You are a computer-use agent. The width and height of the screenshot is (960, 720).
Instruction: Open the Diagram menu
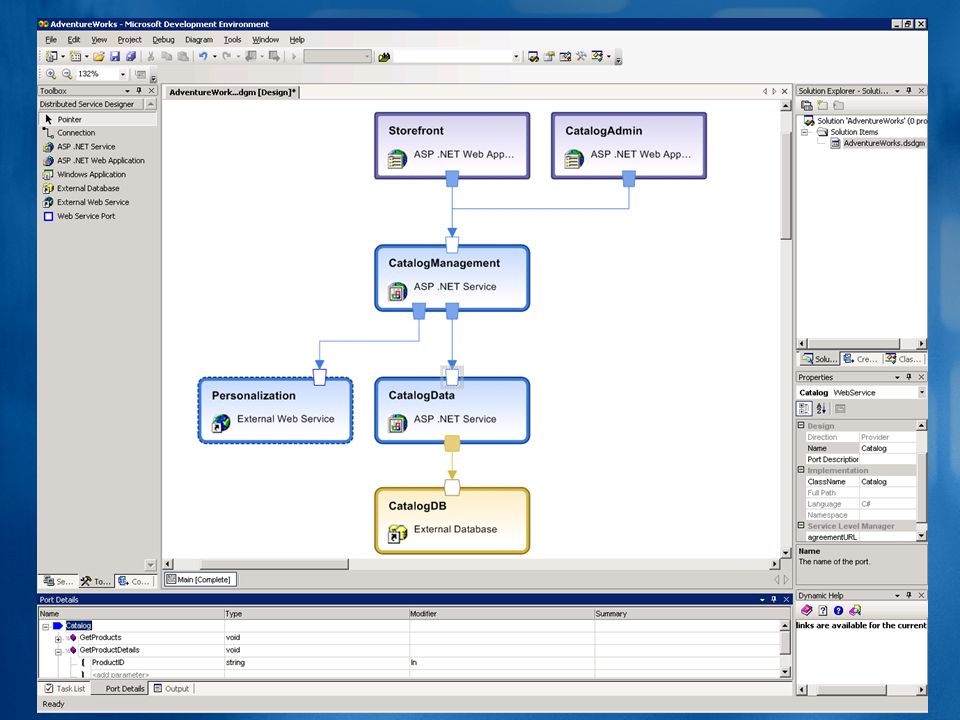pos(199,40)
